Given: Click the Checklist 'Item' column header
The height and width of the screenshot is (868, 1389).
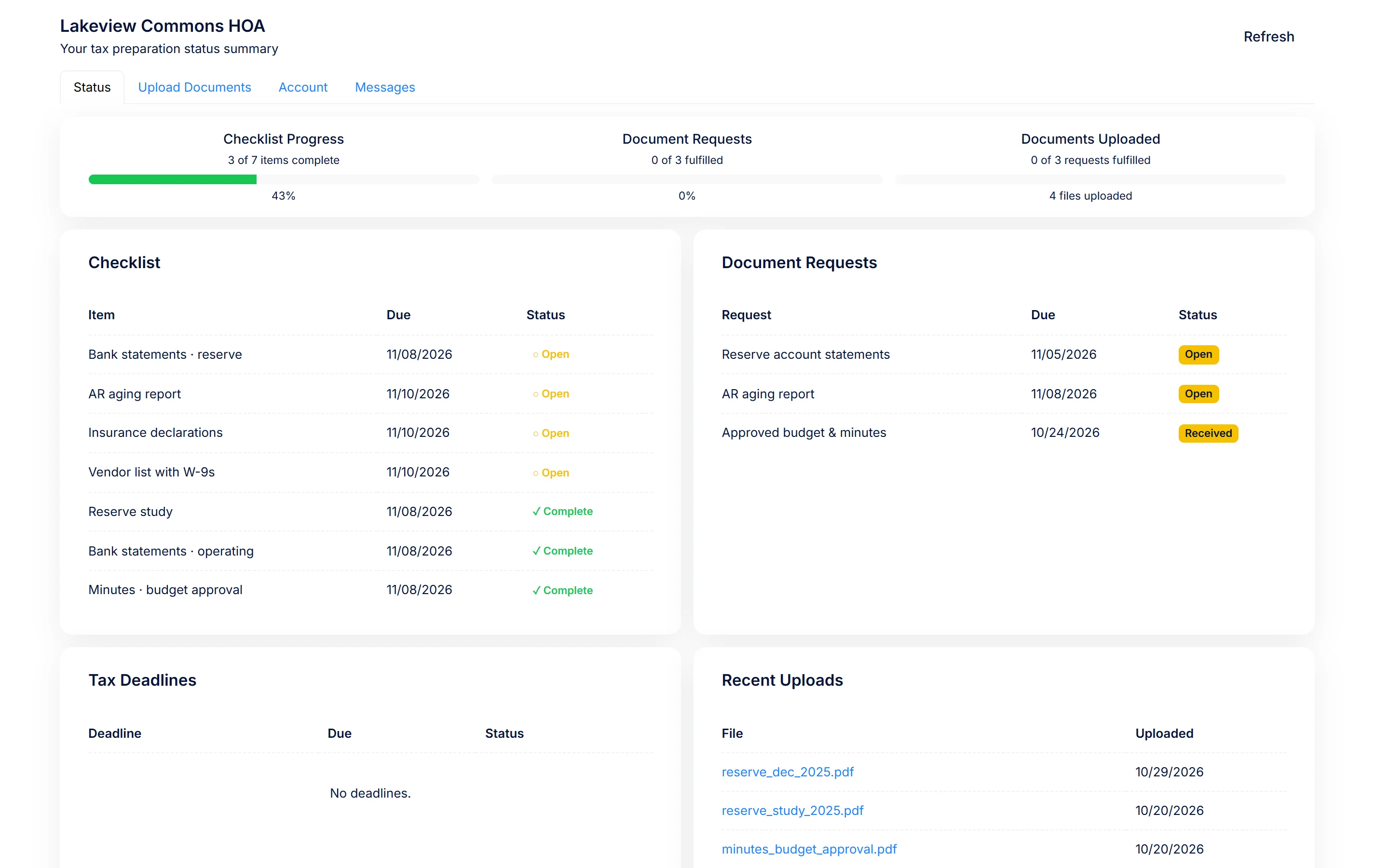Looking at the screenshot, I should (102, 314).
